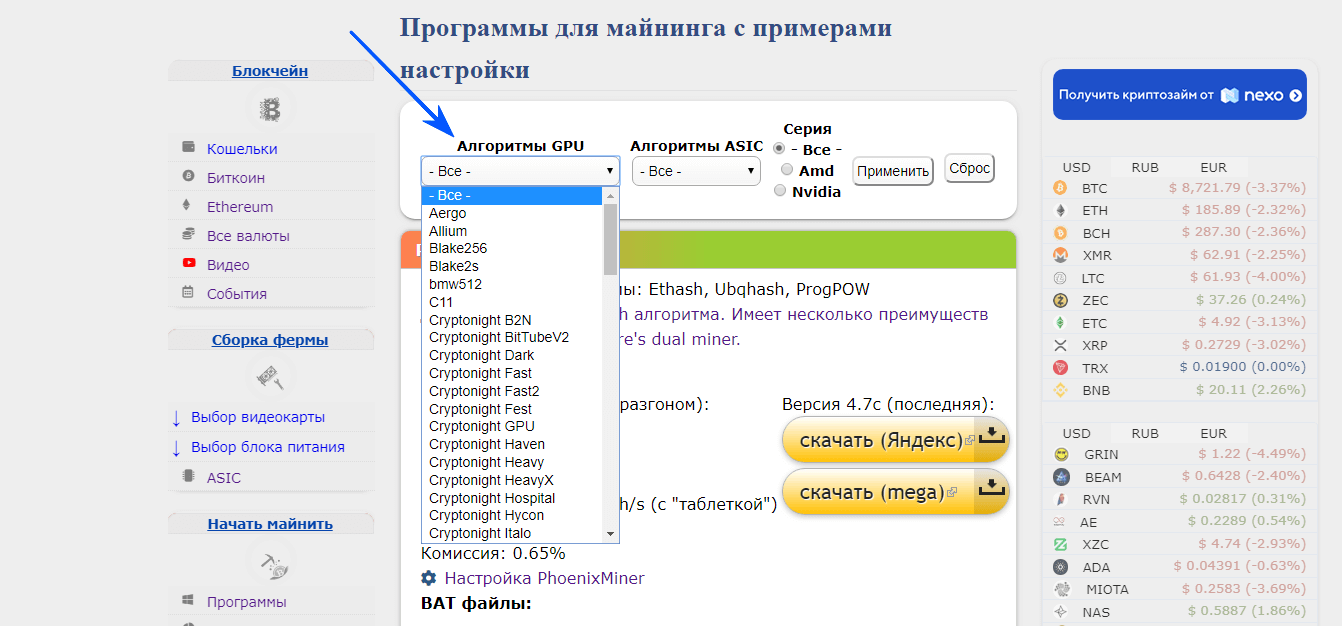Choose Blake256 in the algorithm list

click(x=513, y=248)
